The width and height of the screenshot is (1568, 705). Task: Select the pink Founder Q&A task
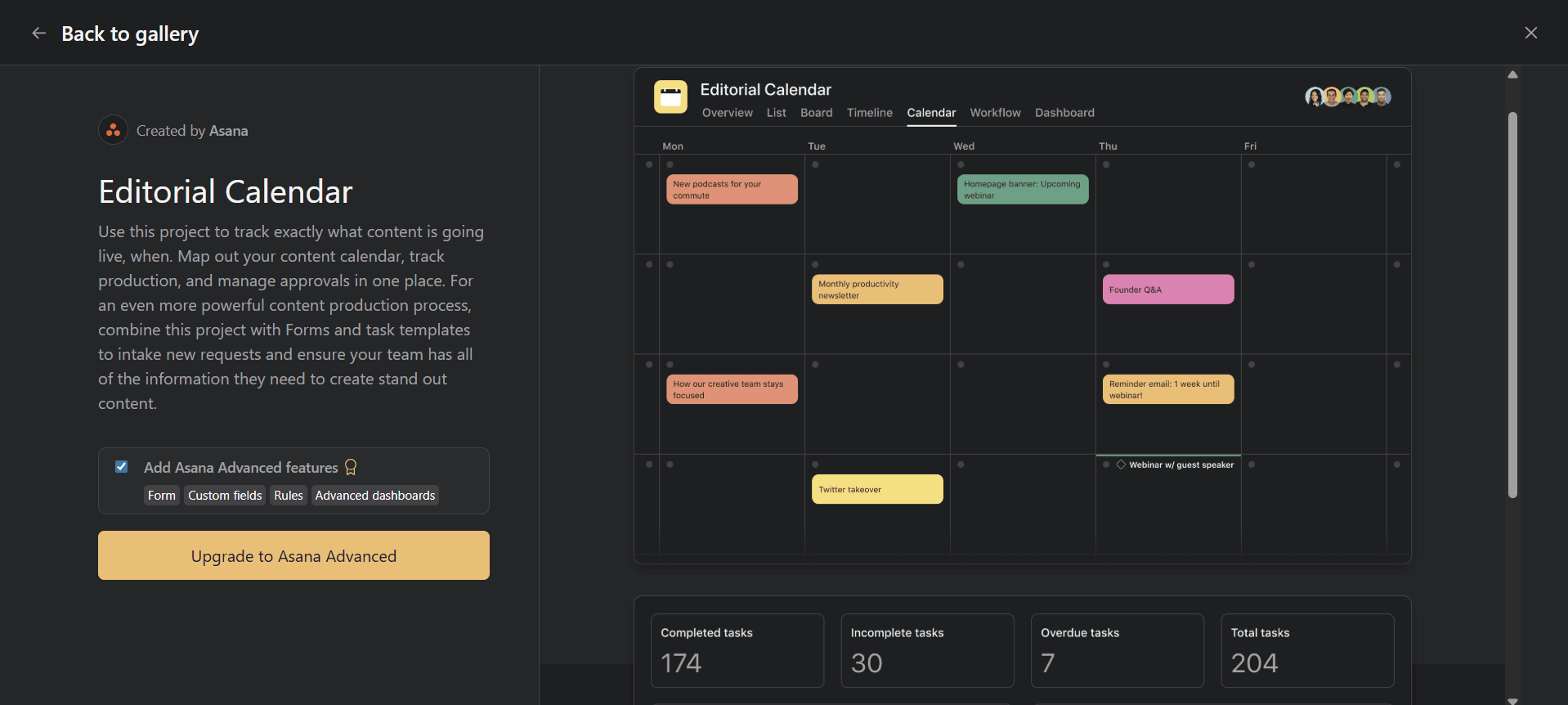pos(1167,290)
